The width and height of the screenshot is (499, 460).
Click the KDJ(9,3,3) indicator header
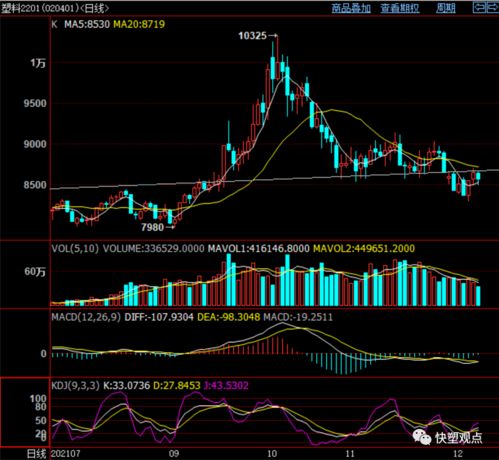click(x=75, y=386)
